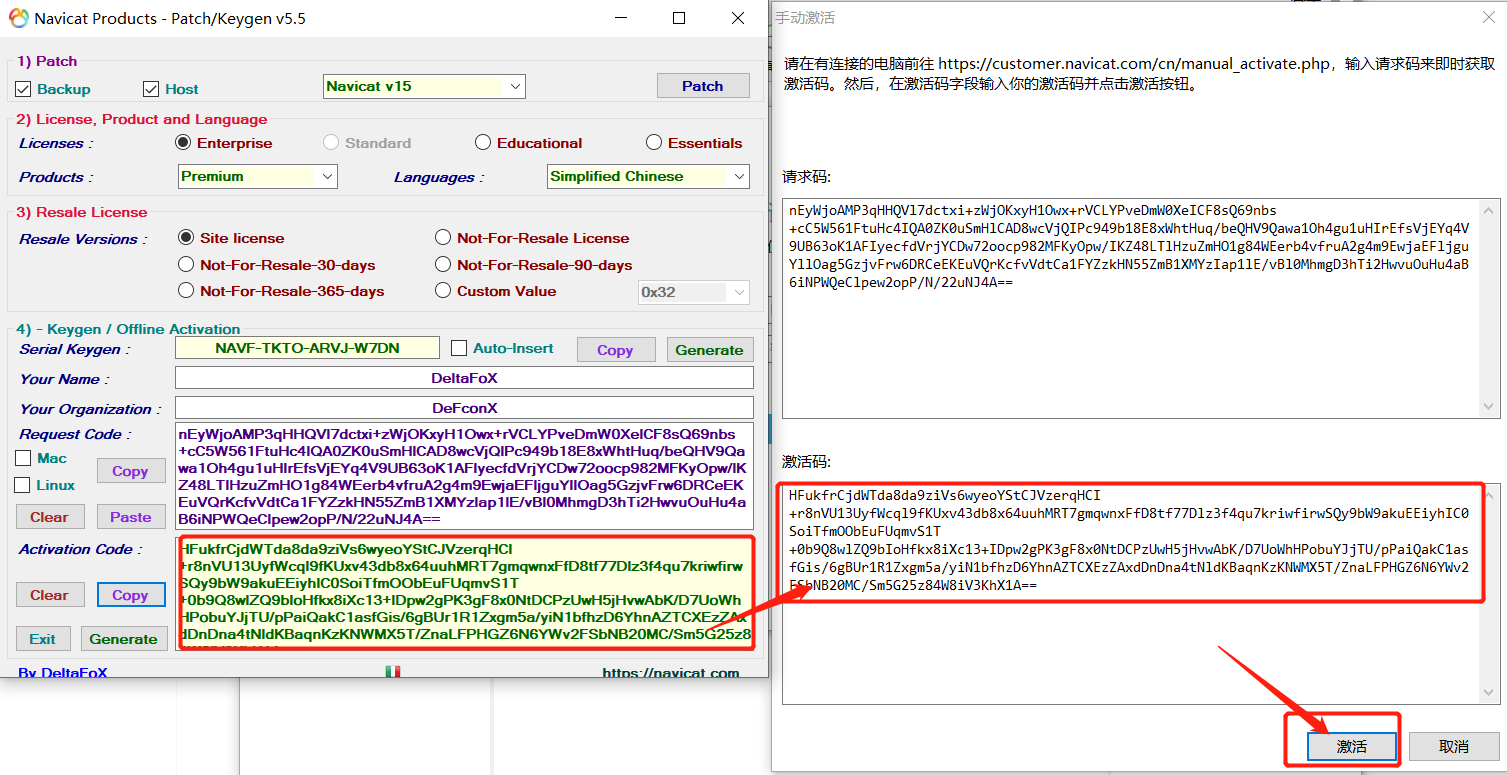Click the 取消 button in dialog

pyautogui.click(x=1454, y=746)
